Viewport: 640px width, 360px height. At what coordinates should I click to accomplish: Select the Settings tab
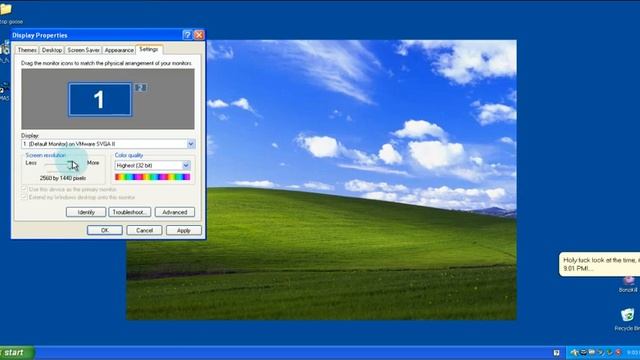[149, 49]
